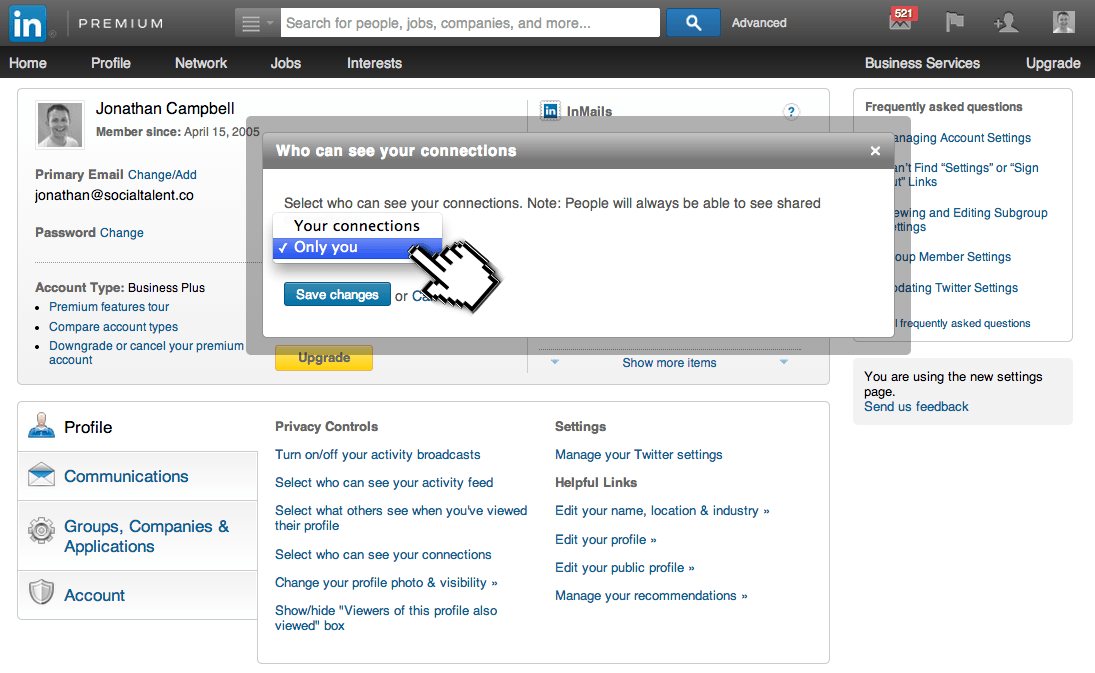The image size is (1095, 673).
Task: Select the Your connections visibility option
Action: (x=356, y=225)
